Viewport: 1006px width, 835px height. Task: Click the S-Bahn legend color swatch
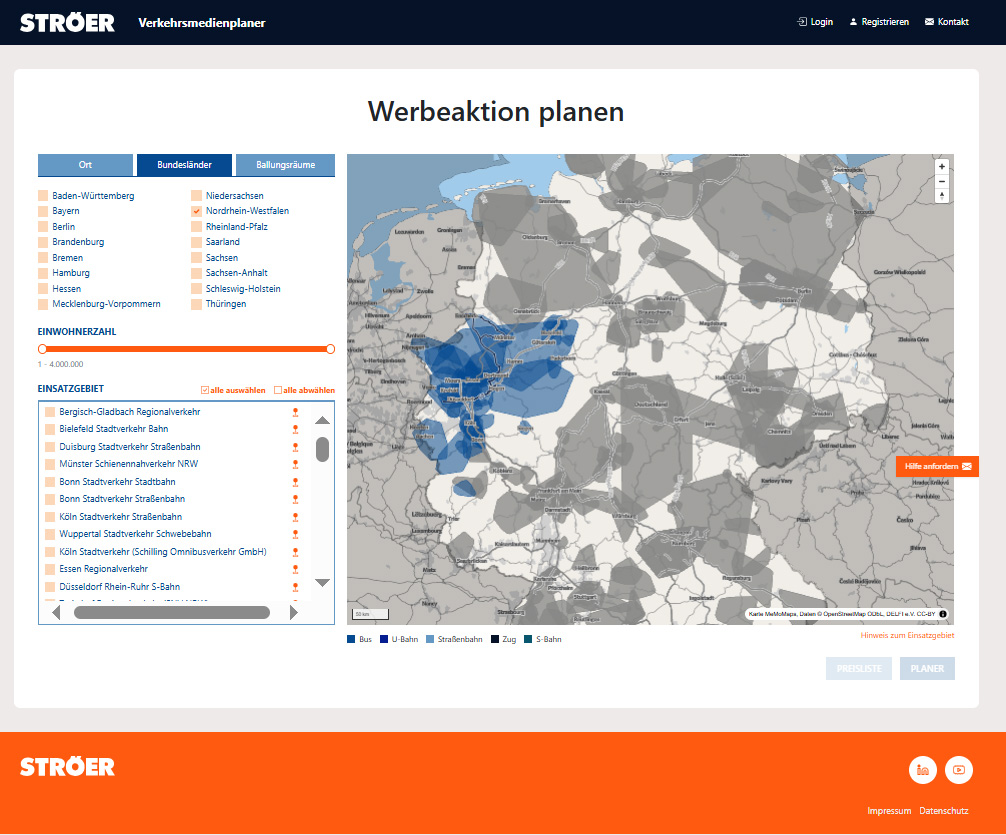528,639
